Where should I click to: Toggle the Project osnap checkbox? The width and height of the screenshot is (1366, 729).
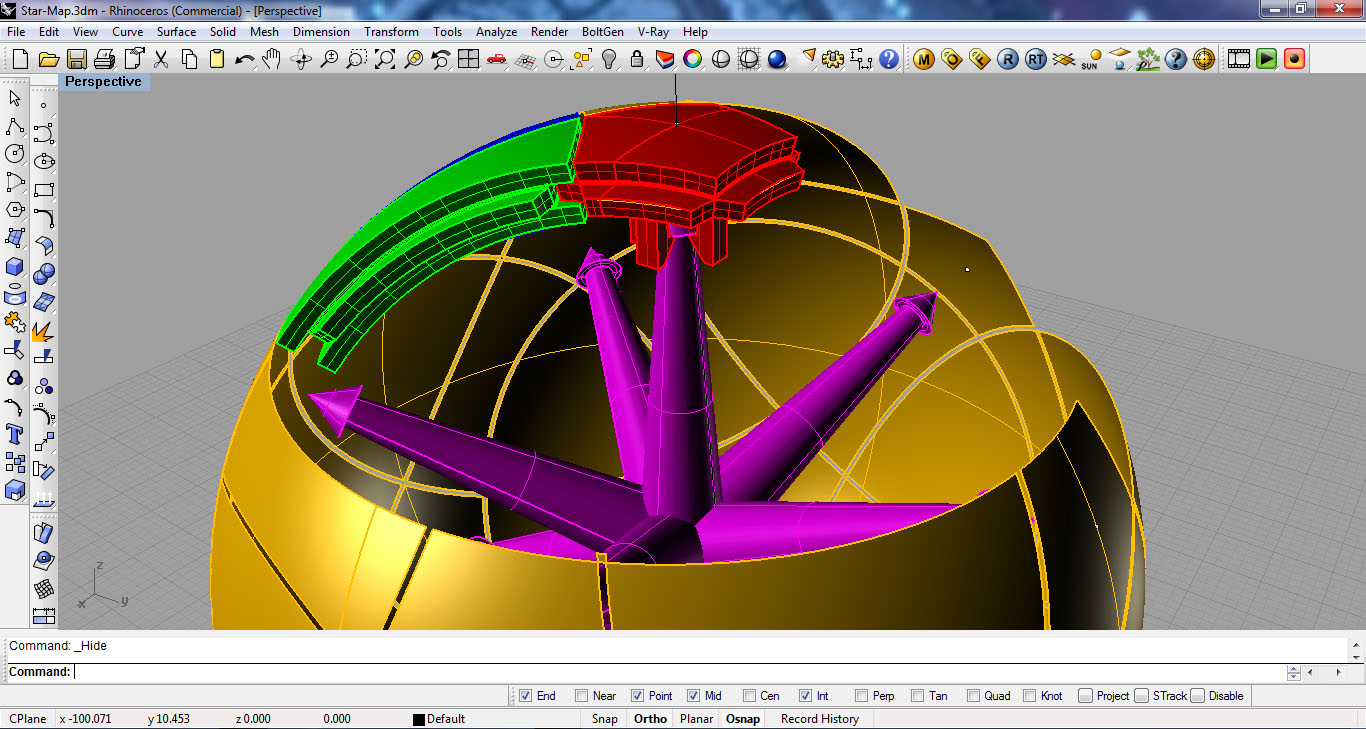click(1085, 696)
